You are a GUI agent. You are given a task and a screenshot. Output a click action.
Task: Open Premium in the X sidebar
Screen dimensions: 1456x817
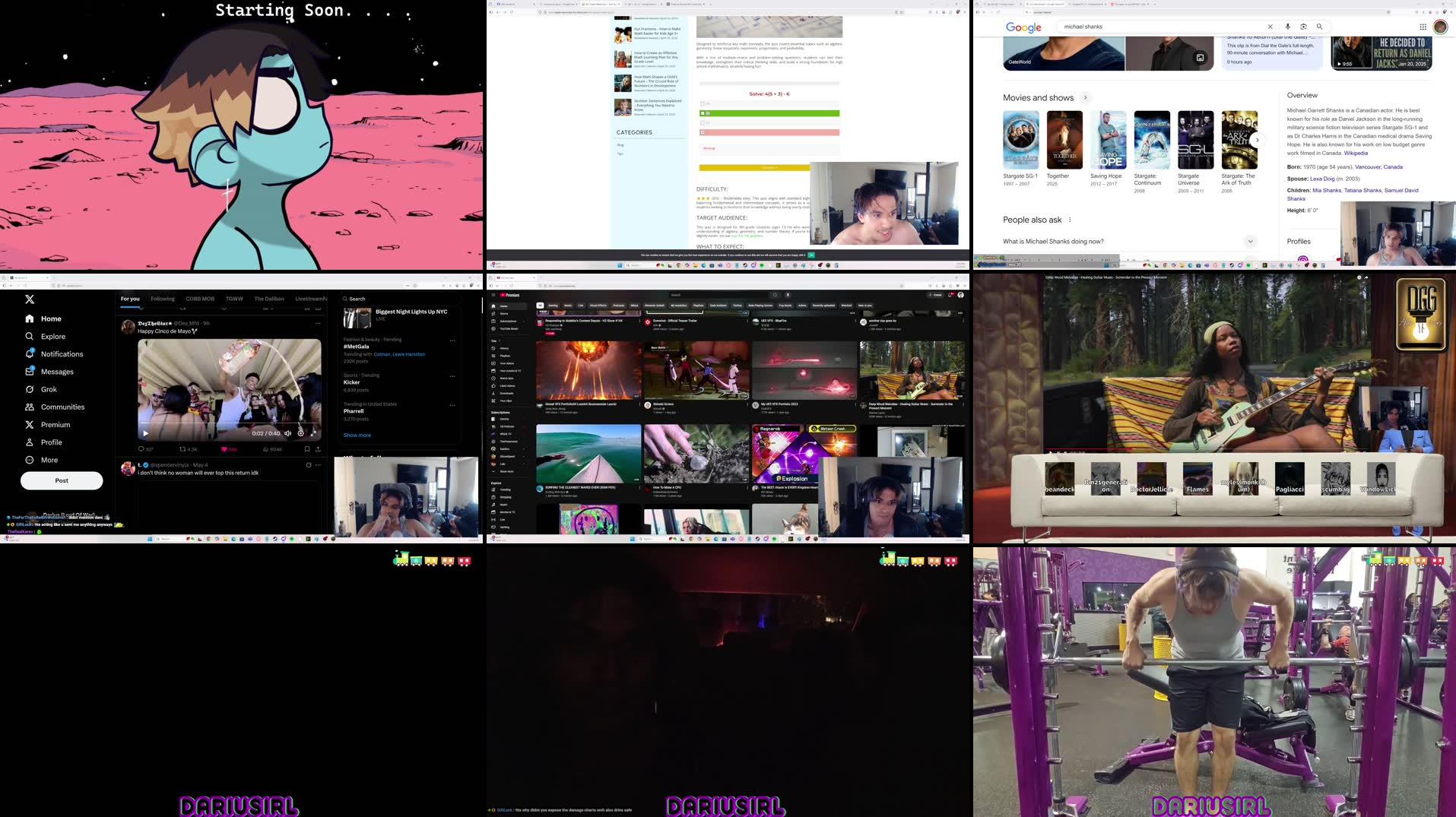coord(47,425)
